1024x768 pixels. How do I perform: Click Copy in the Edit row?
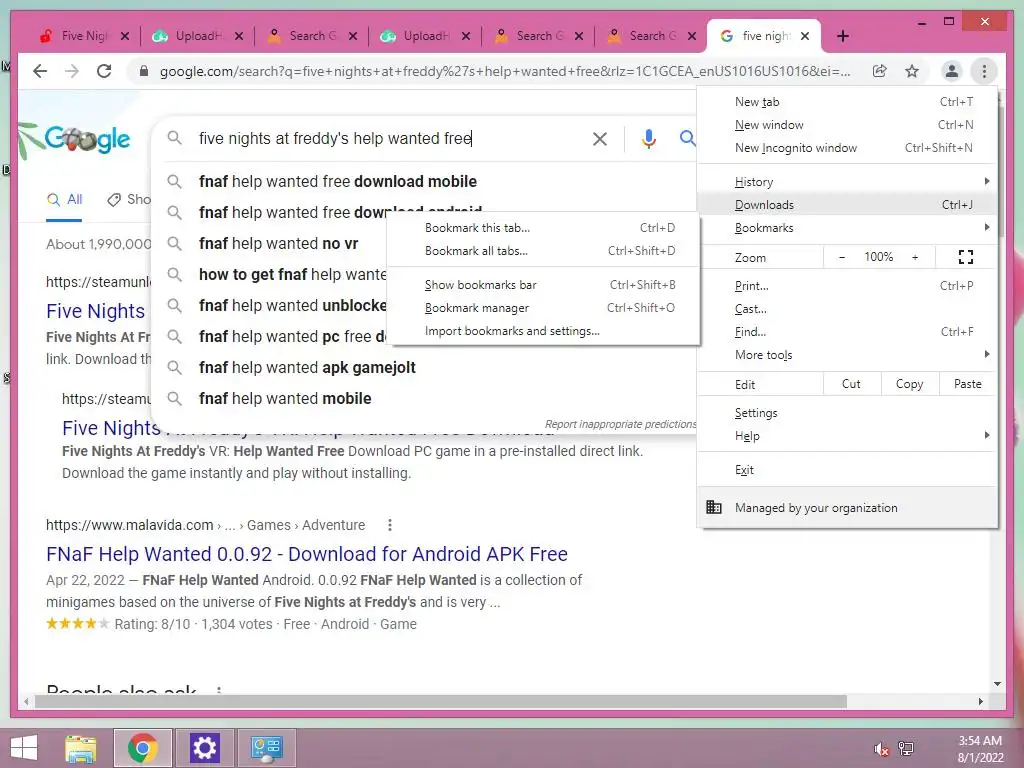pyautogui.click(x=909, y=384)
